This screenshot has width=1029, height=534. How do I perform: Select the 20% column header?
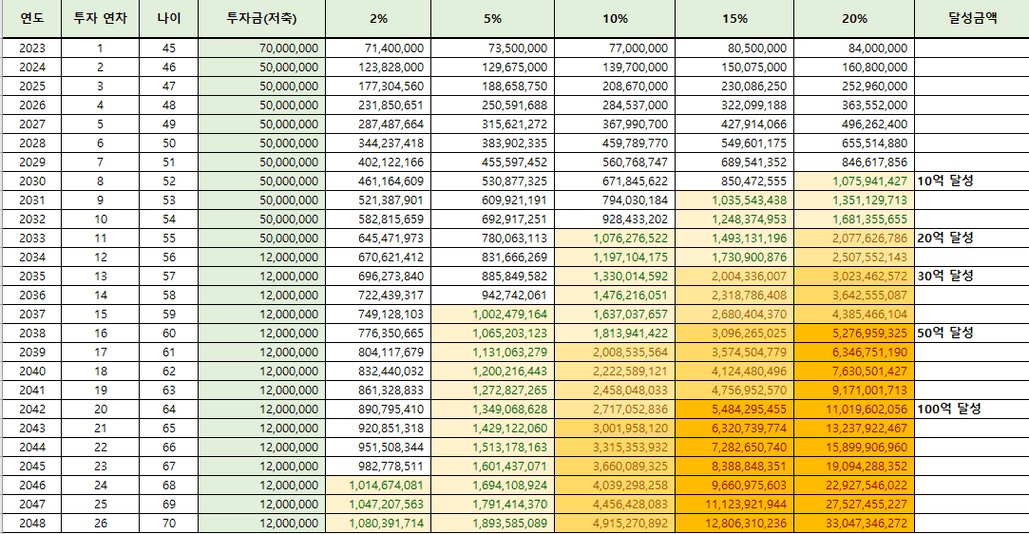coord(854,18)
